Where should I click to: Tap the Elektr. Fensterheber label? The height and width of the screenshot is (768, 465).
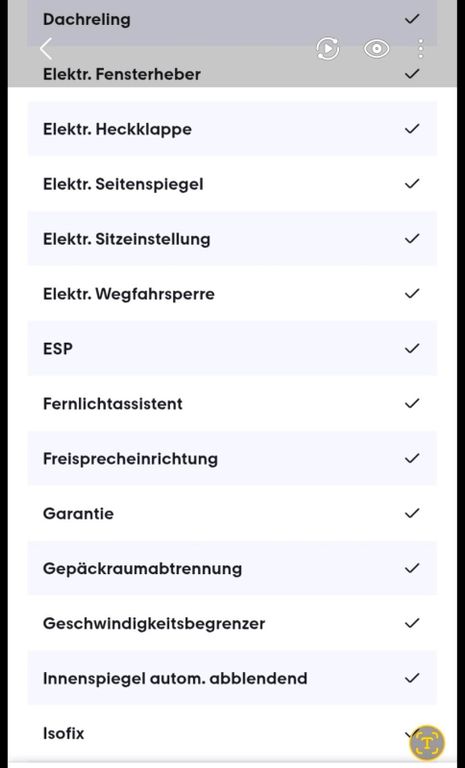coord(122,74)
